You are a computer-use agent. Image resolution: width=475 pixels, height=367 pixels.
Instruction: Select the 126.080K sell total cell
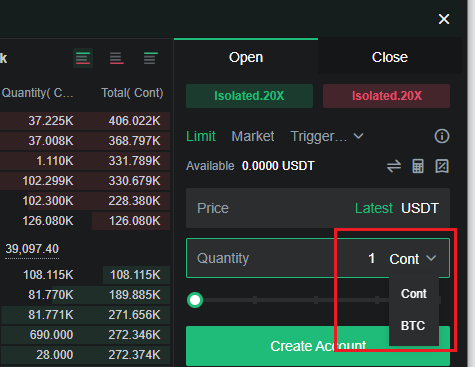click(135, 221)
